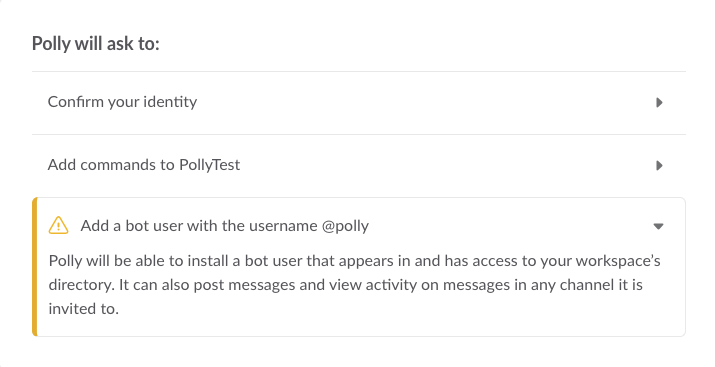This screenshot has height=367, width=715.
Task: Click the 'Confirm your identity' label text
Action: (122, 102)
